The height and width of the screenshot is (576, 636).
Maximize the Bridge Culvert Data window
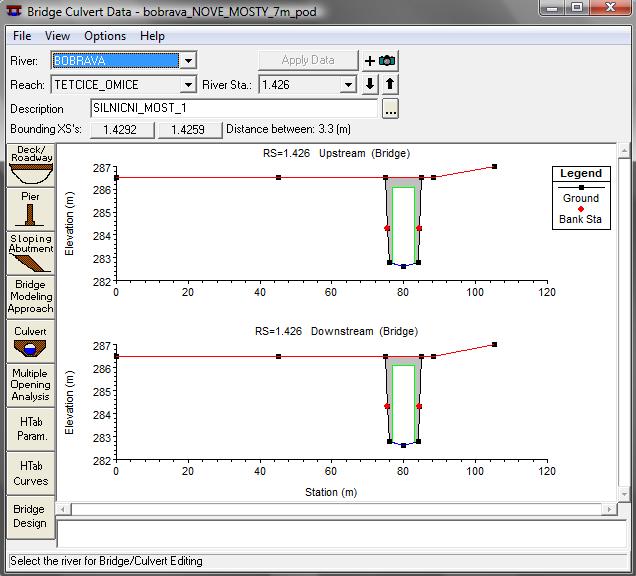(577, 8)
